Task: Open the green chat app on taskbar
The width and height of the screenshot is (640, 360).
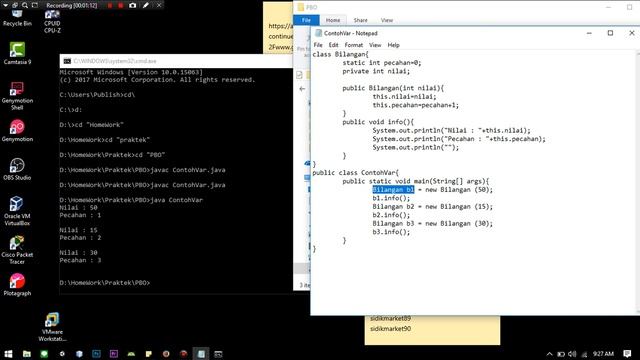Action: (x=44, y=354)
